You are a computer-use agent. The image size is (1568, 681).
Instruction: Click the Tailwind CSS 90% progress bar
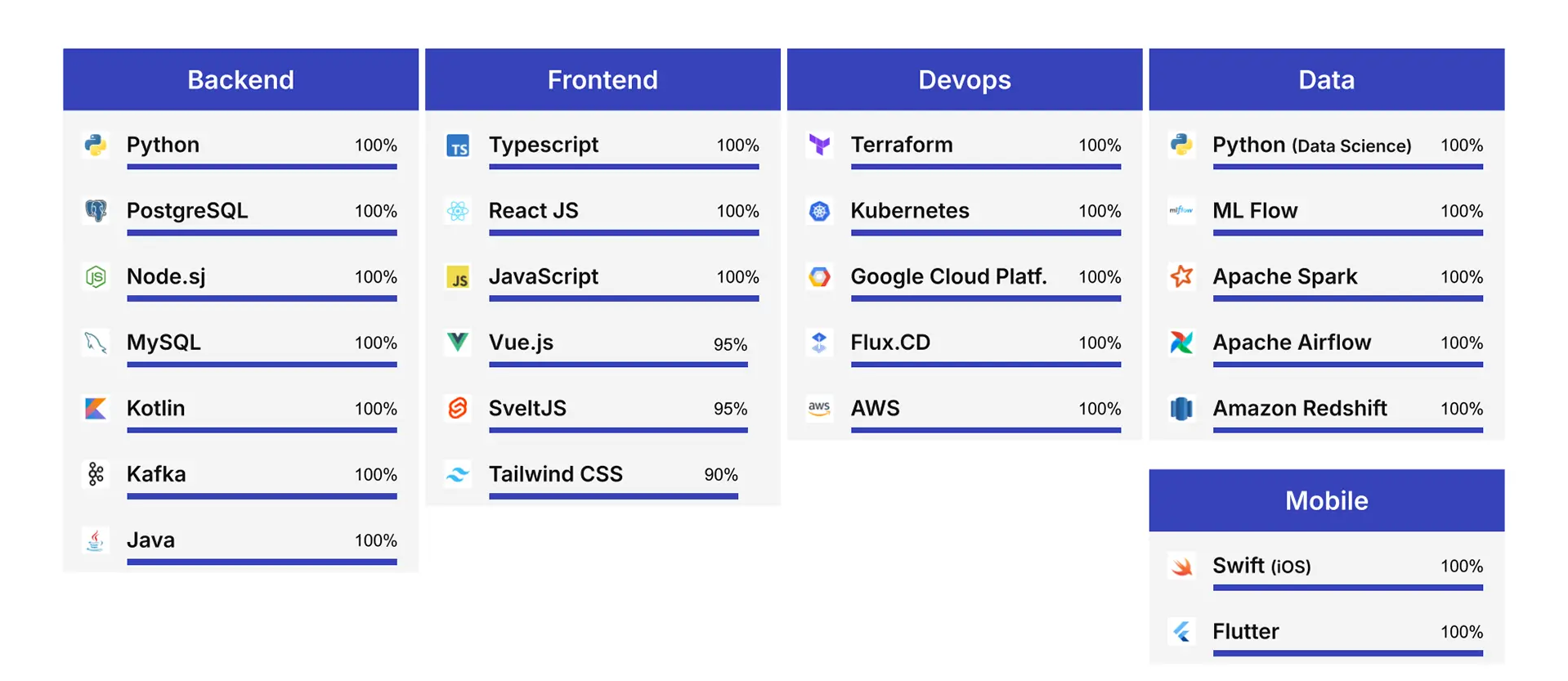pos(613,496)
